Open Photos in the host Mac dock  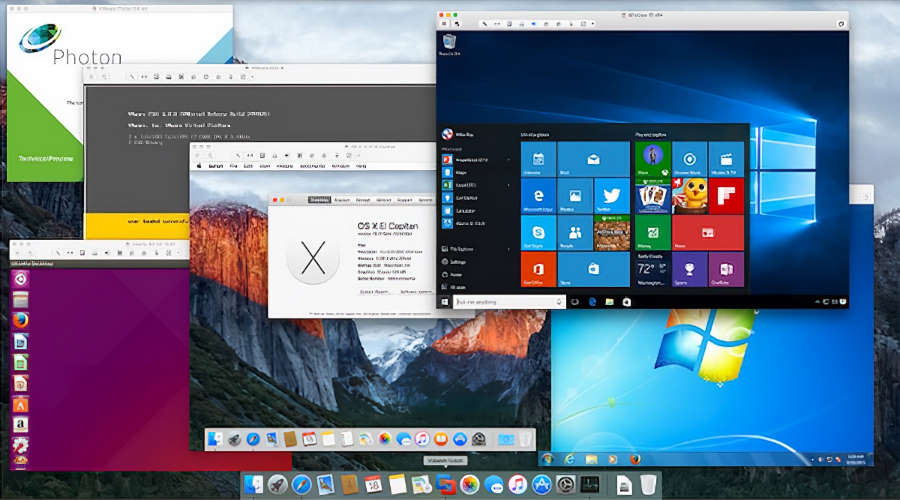[x=470, y=486]
